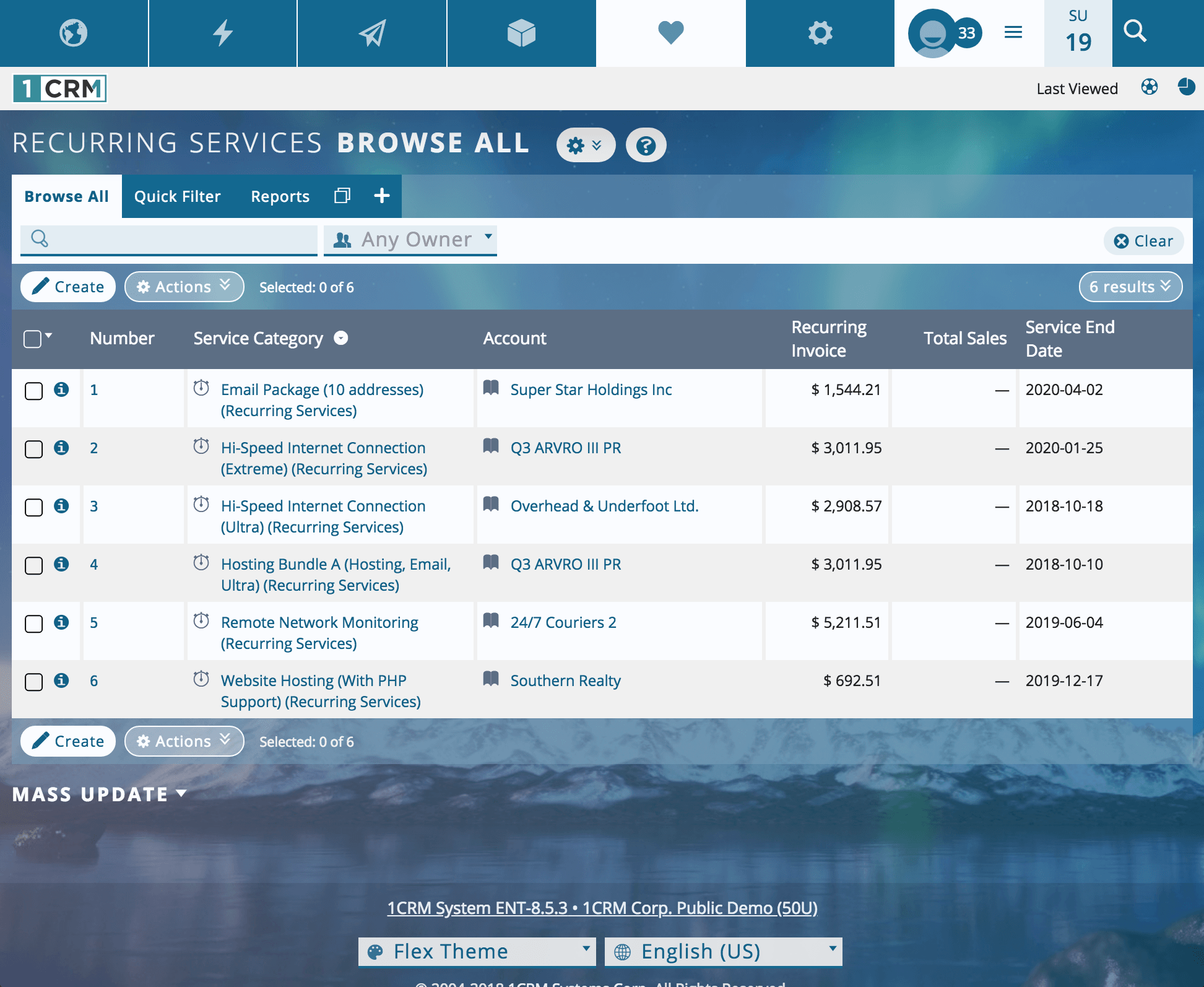Open the calendar showing SU 19
The image size is (1204, 987).
coord(1078,33)
